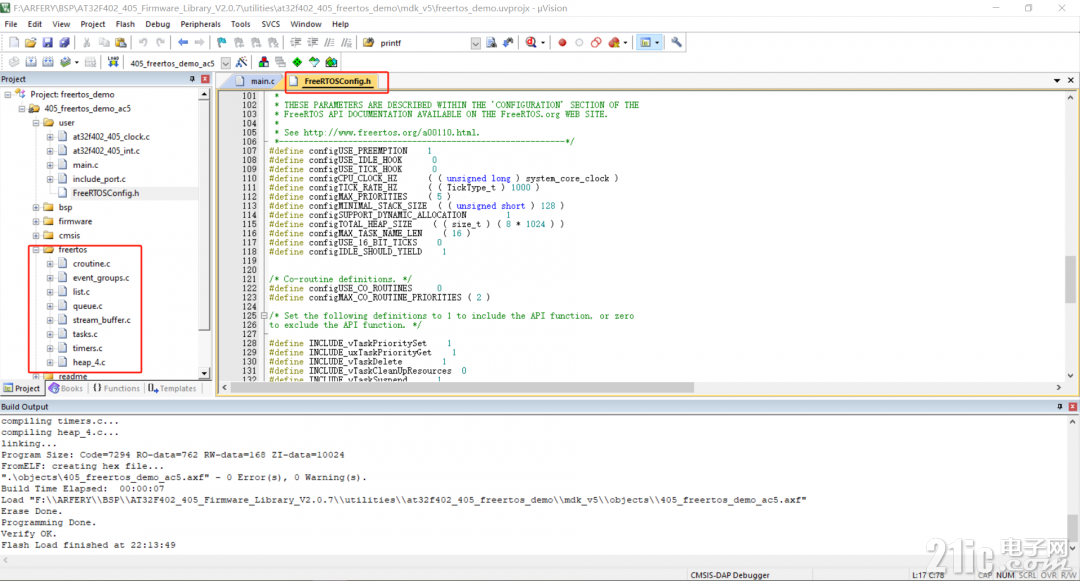Open the debug session dropdown arrow

point(543,43)
